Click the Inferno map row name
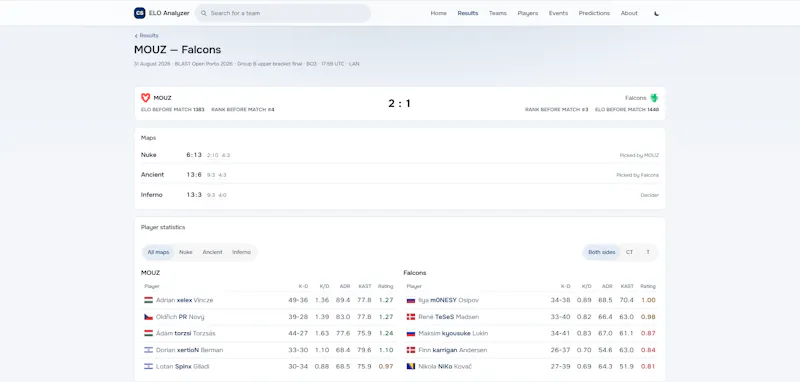Screen dimensions: 800x382 click(152, 195)
